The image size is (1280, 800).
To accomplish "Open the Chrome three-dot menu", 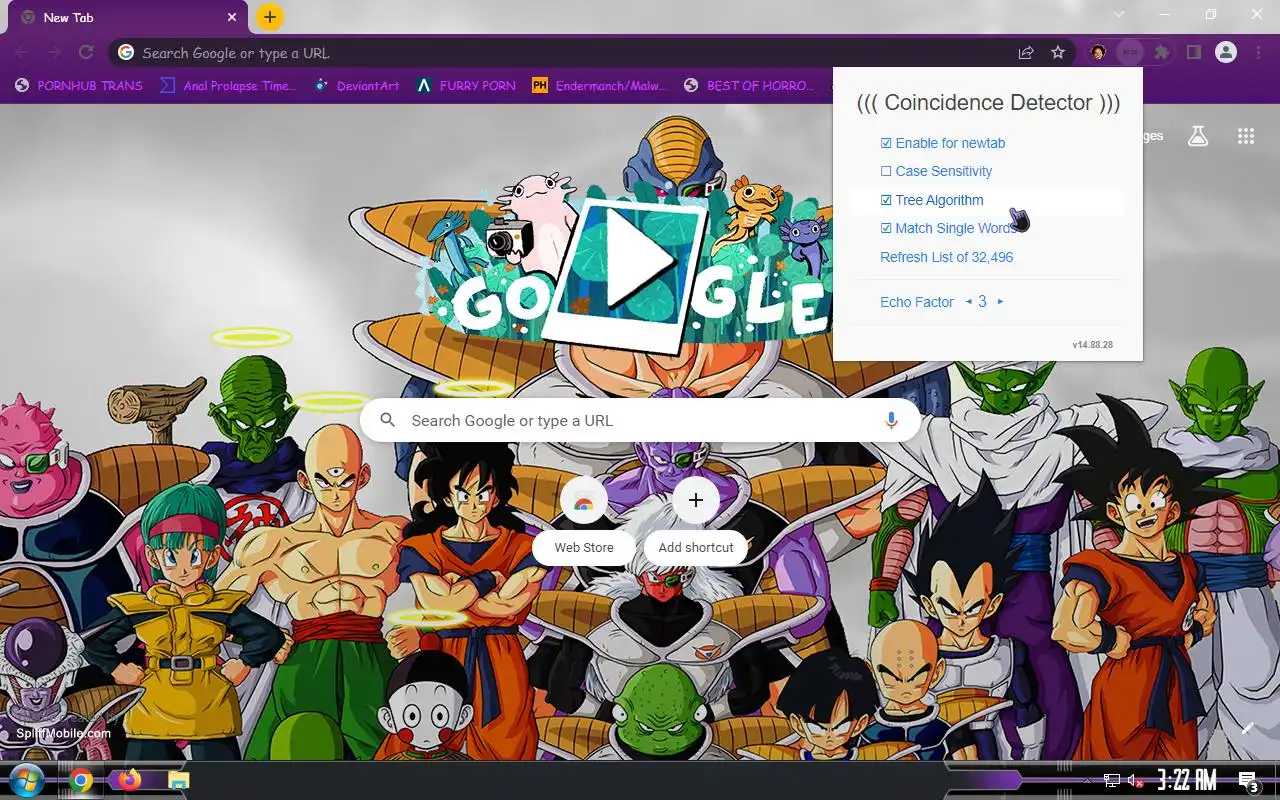I will coord(1259,53).
